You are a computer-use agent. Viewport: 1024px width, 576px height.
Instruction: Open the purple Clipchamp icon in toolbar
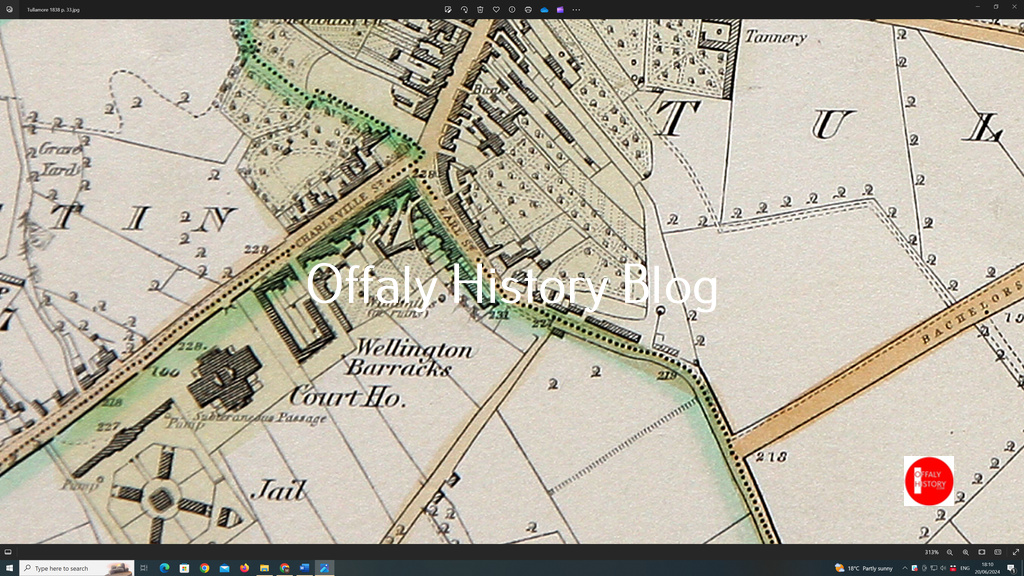560,10
